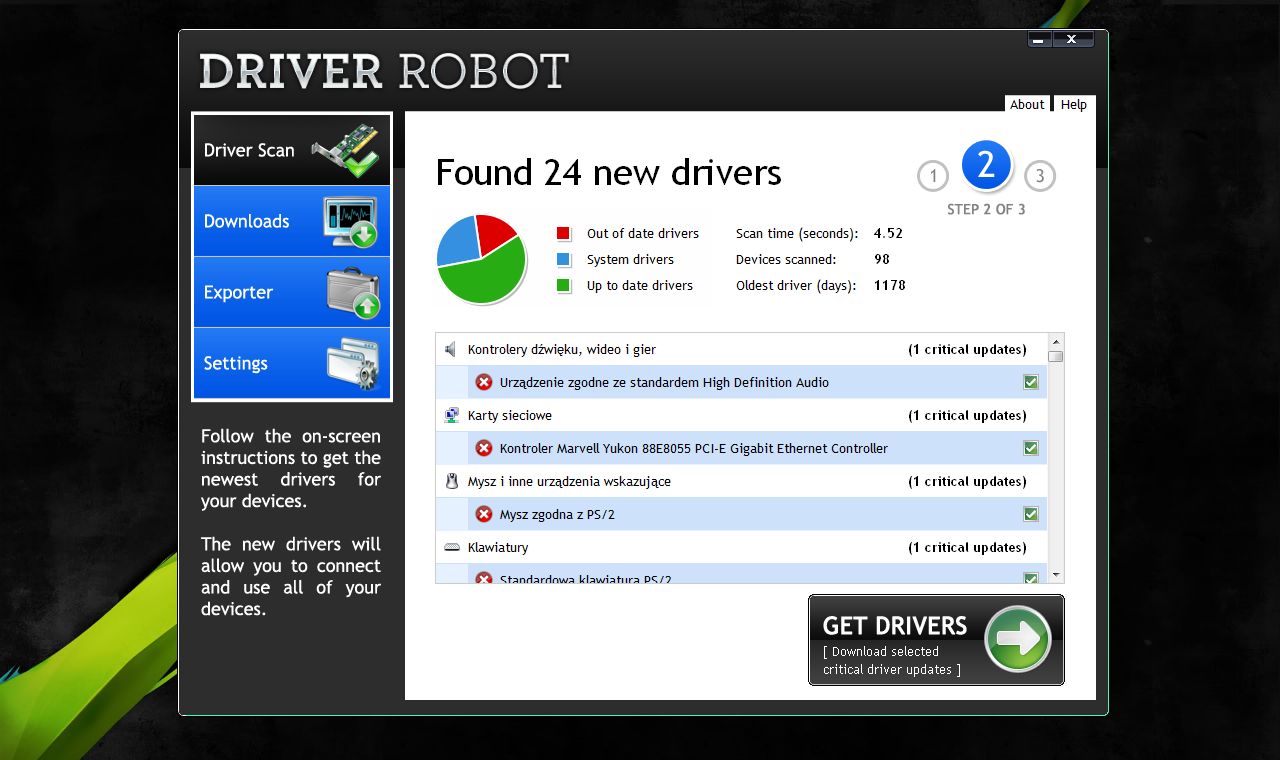The width and height of the screenshot is (1280, 760).
Task: Open the Exporter section
Action: [292, 292]
